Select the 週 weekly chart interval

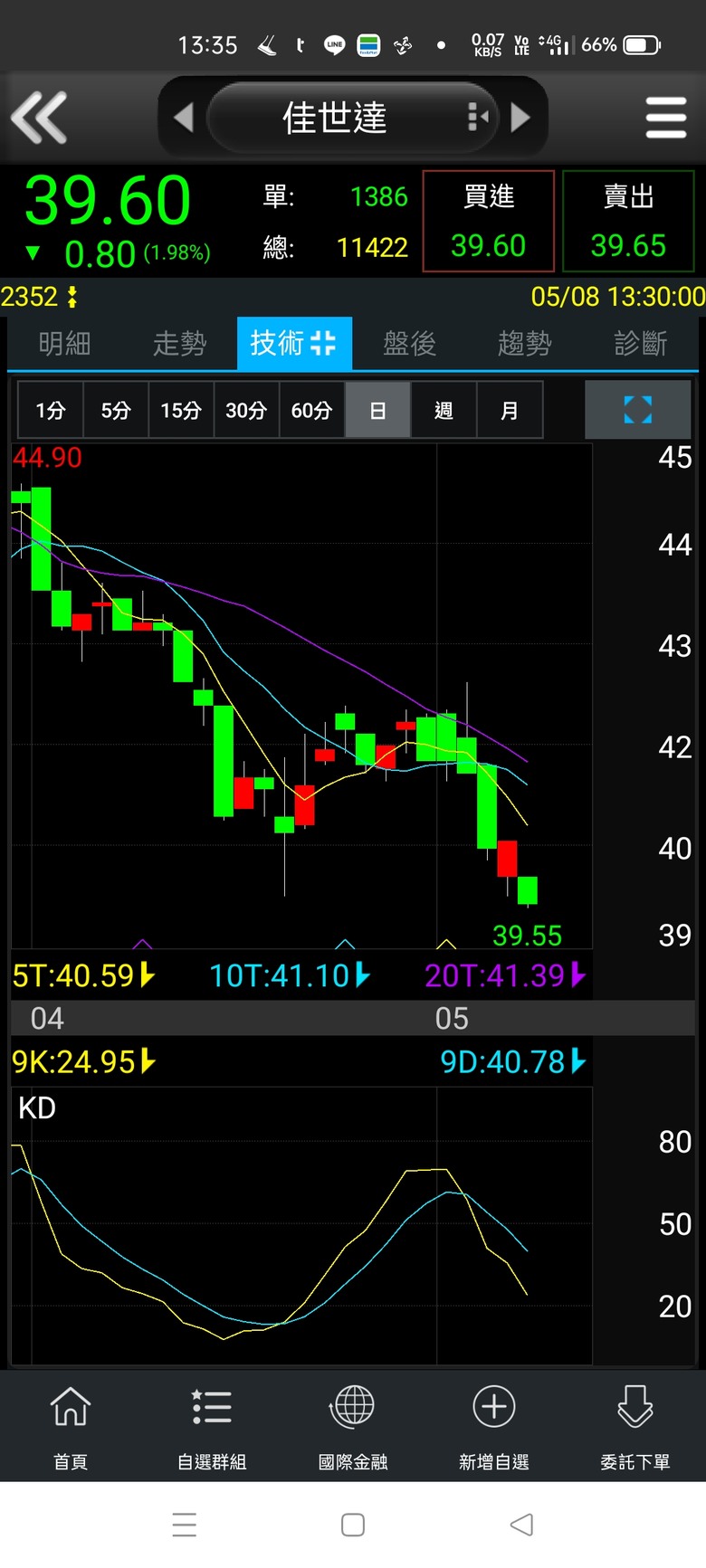pyautogui.click(x=444, y=410)
